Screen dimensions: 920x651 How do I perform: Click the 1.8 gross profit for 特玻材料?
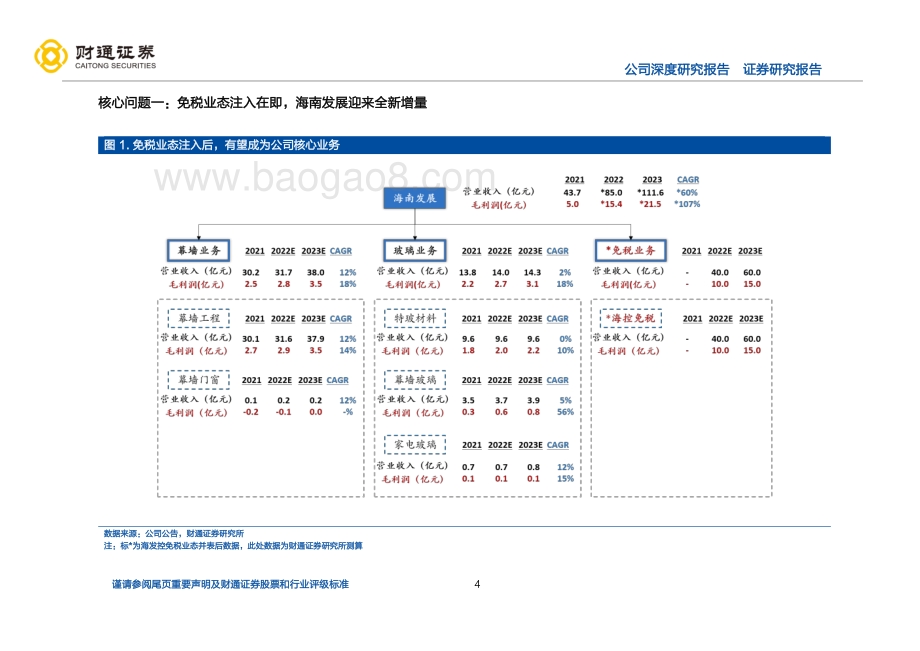tap(468, 351)
